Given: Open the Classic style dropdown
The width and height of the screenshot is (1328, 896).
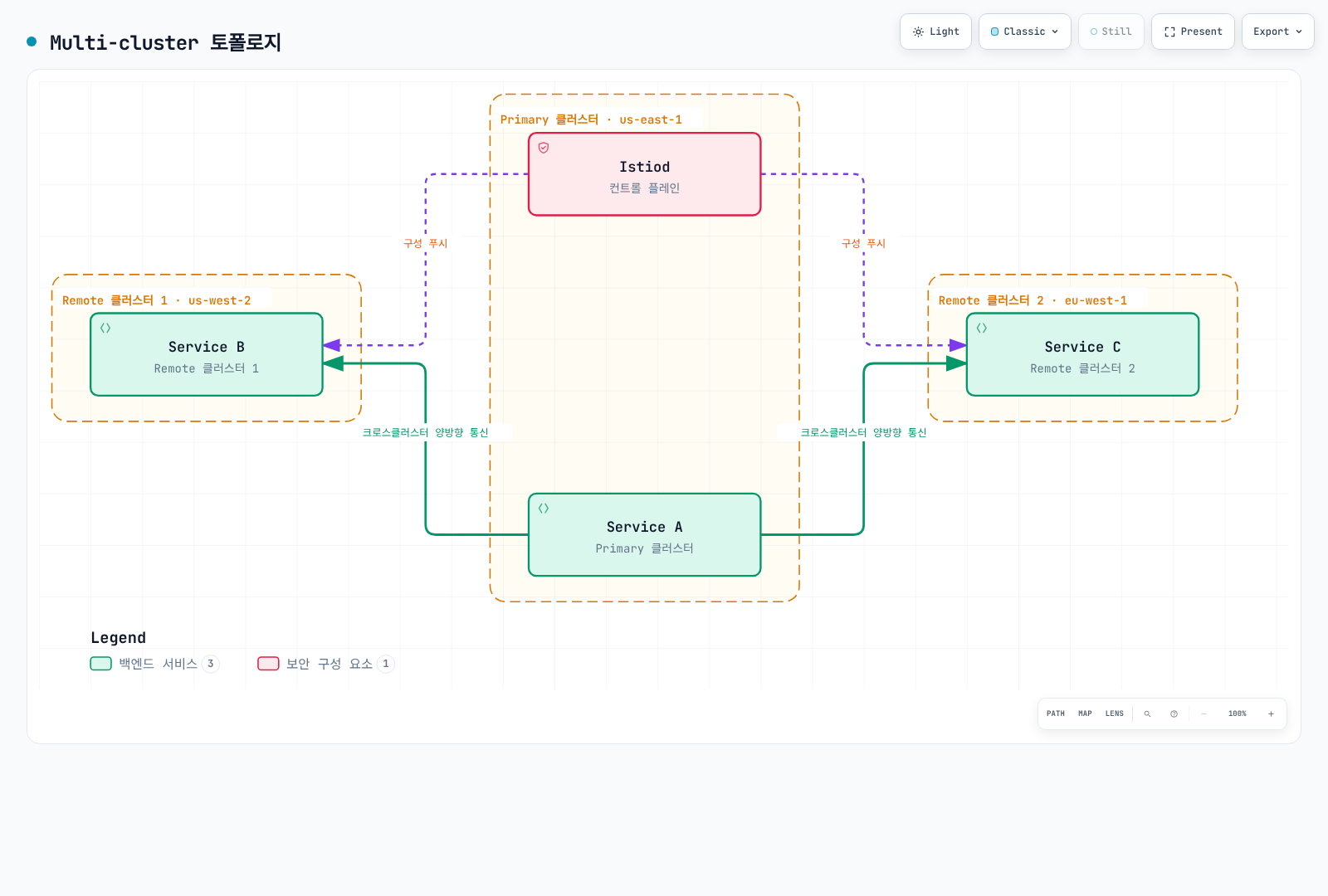Looking at the screenshot, I should [x=1025, y=32].
